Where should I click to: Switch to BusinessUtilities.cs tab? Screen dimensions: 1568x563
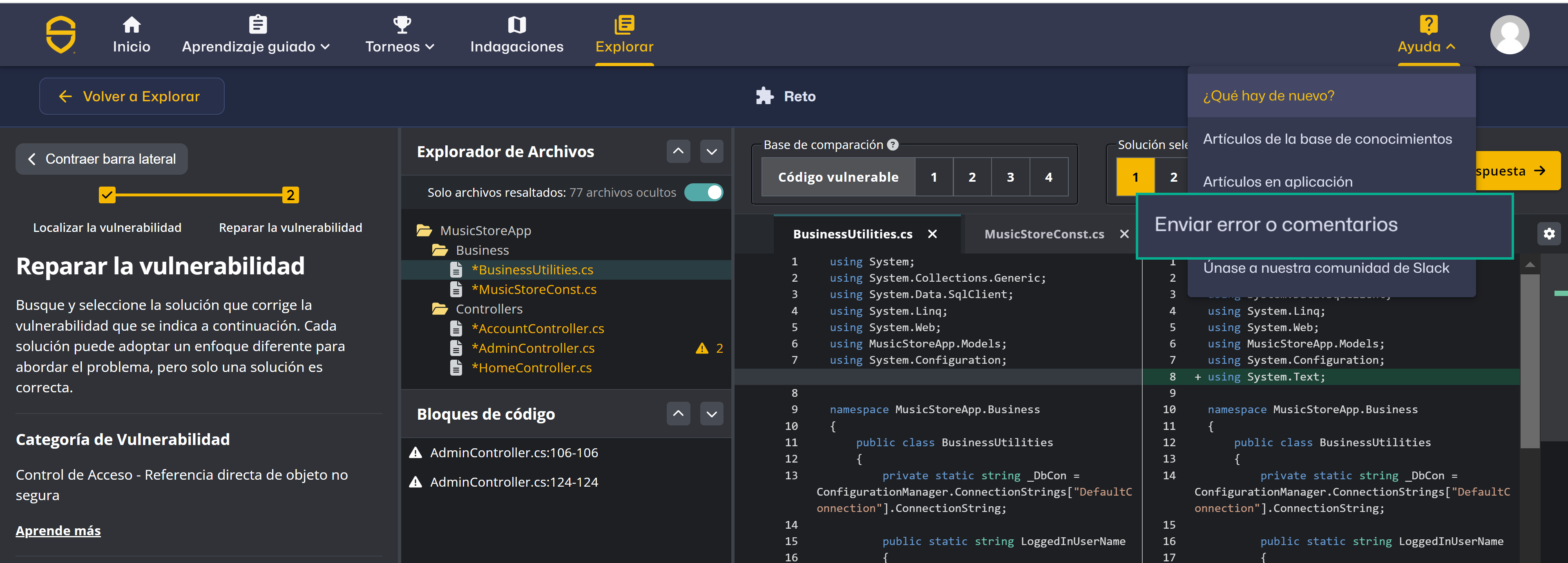point(852,234)
